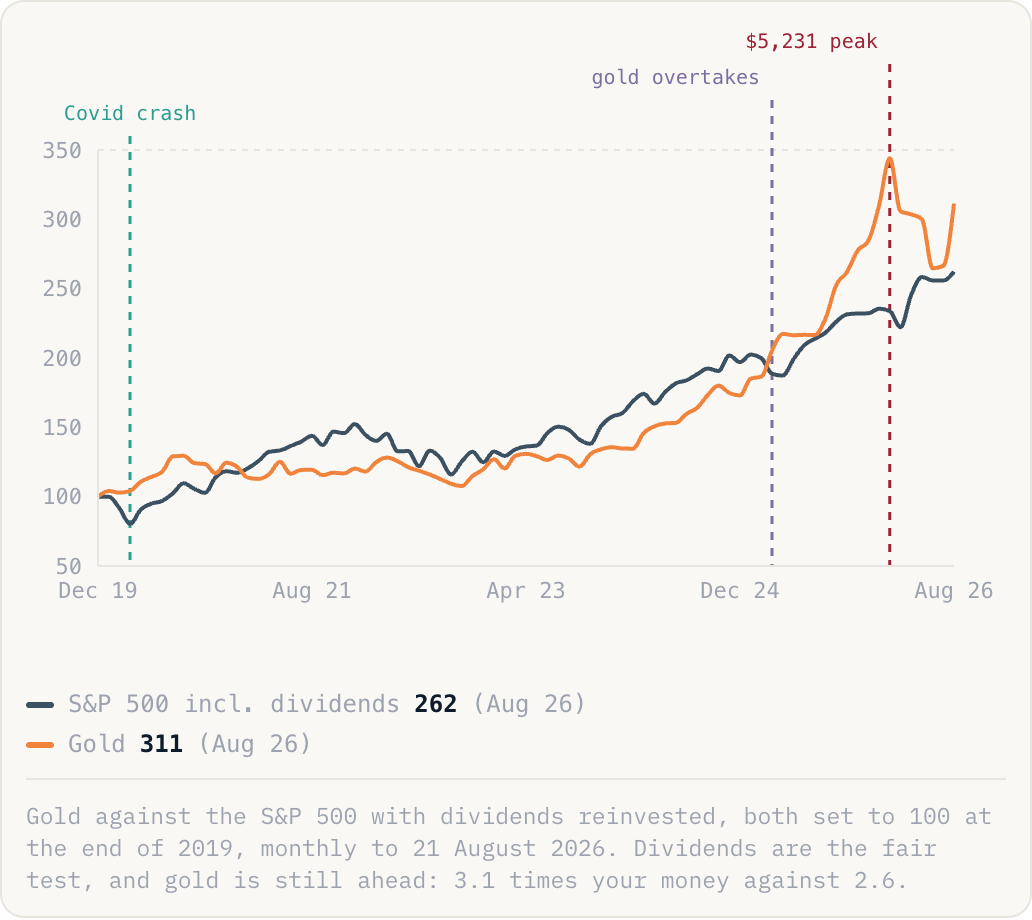Click the x-axis label Dec 19
Viewport: 1032px width, 920px height.
pyautogui.click(x=98, y=590)
